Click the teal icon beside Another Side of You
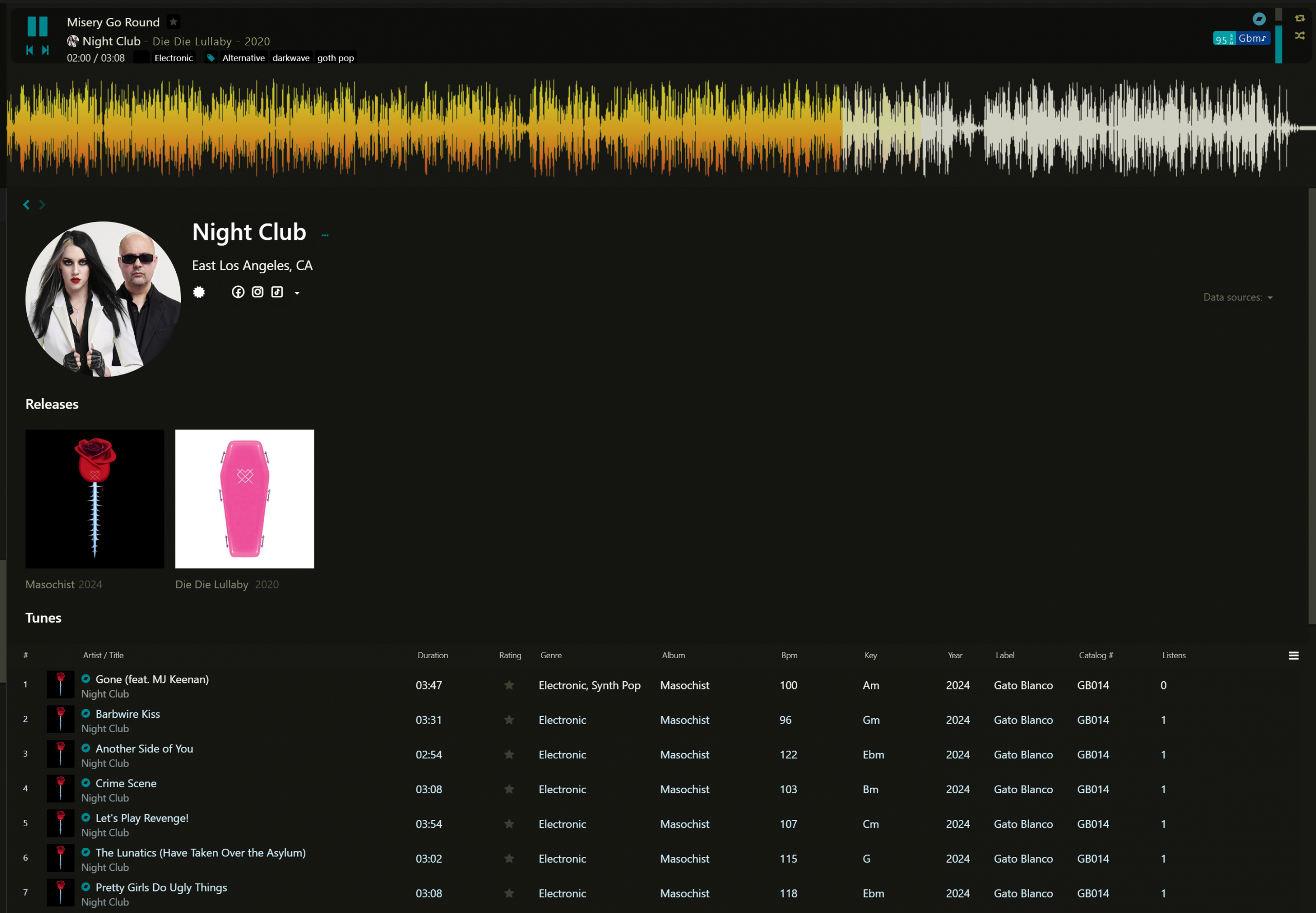The image size is (1316, 913). (x=86, y=748)
